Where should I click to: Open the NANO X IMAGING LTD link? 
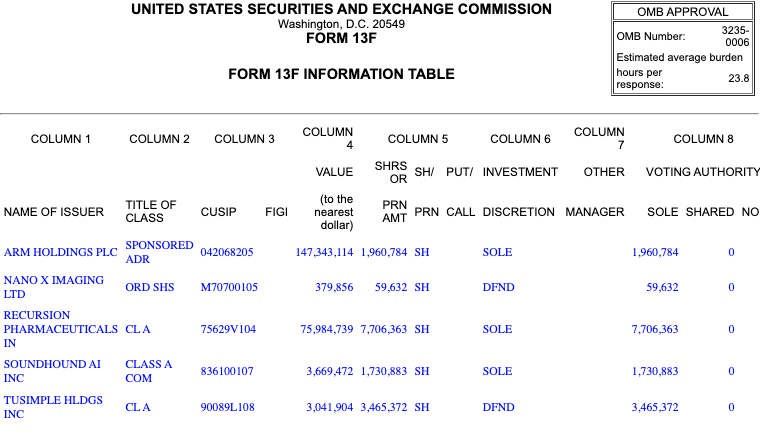pyautogui.click(x=54, y=287)
